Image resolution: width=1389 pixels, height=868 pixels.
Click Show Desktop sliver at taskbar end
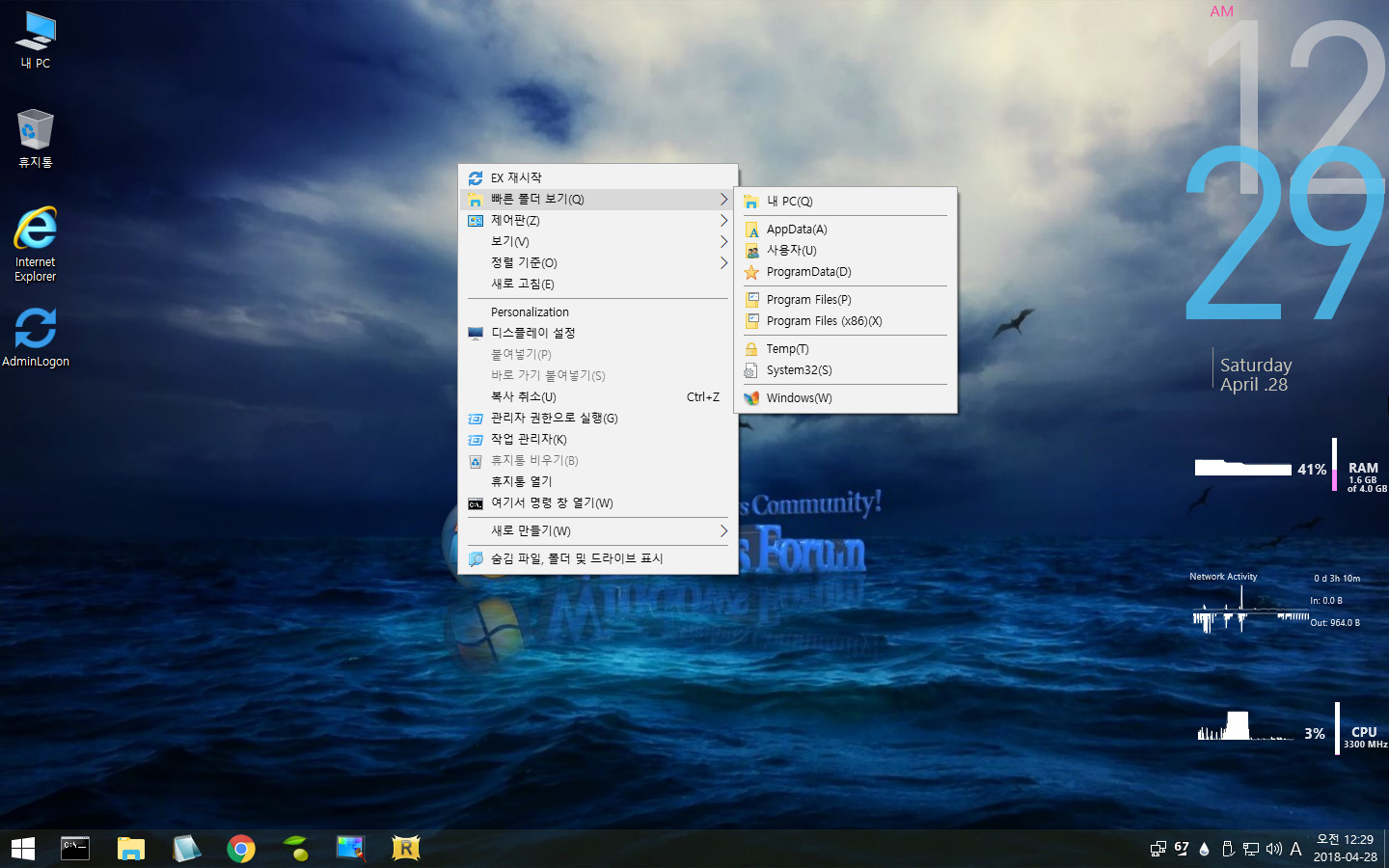pos(1386,849)
